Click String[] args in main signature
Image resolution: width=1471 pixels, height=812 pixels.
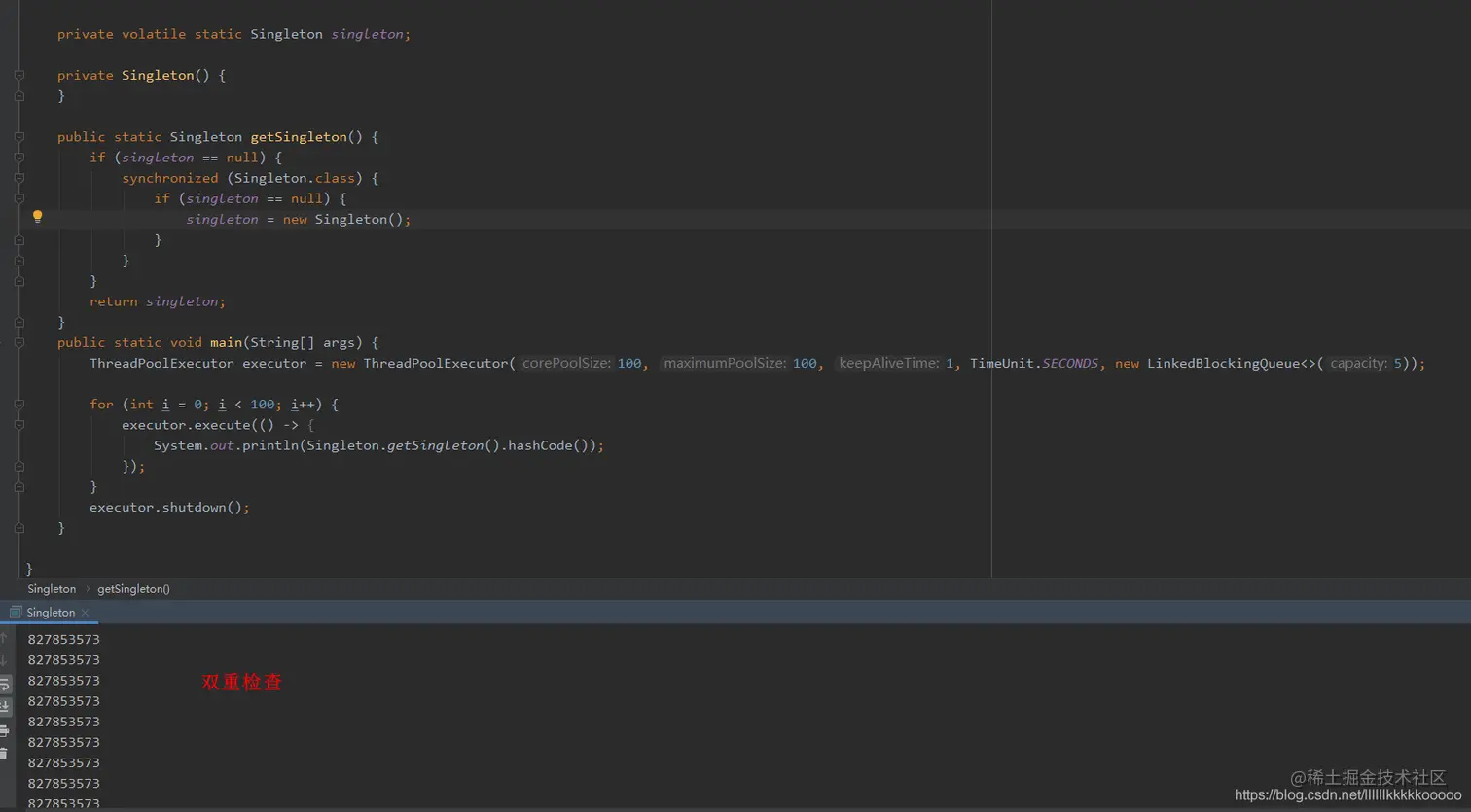pyautogui.click(x=304, y=342)
